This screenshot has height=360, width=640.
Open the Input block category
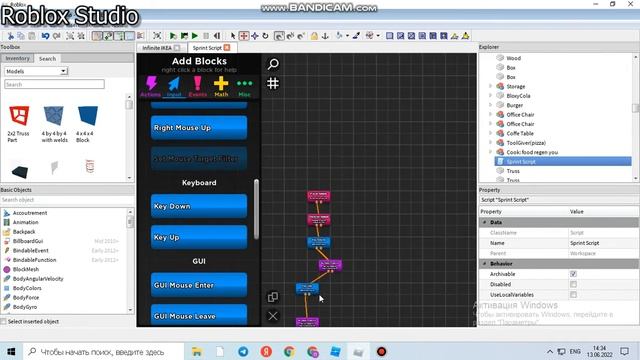(x=174, y=87)
